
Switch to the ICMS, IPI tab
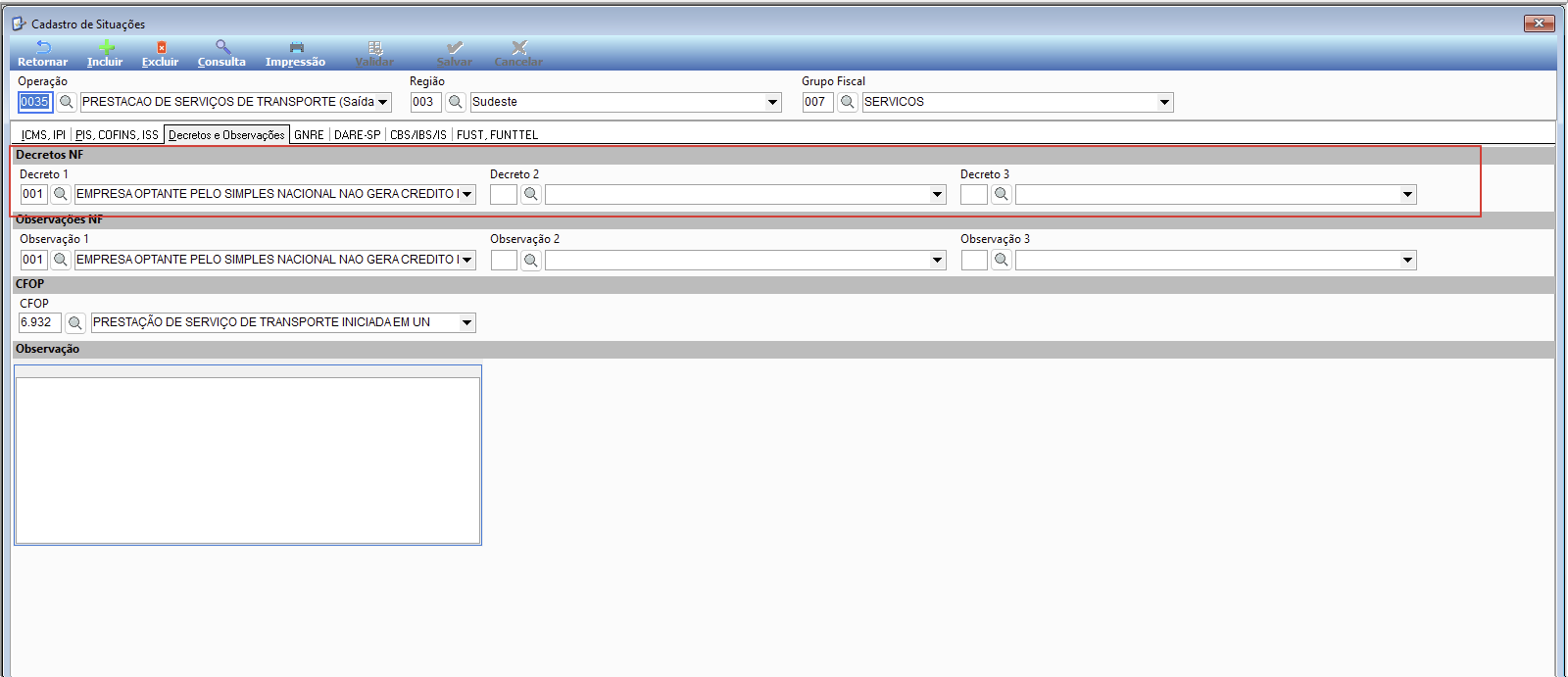43,135
